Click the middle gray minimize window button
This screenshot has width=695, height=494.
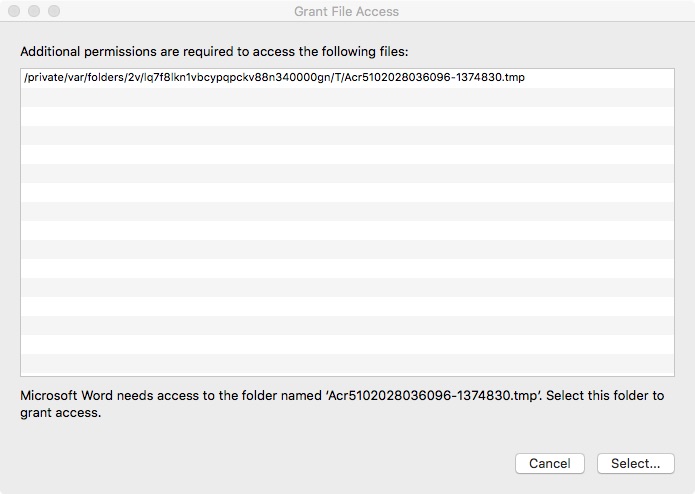(34, 11)
